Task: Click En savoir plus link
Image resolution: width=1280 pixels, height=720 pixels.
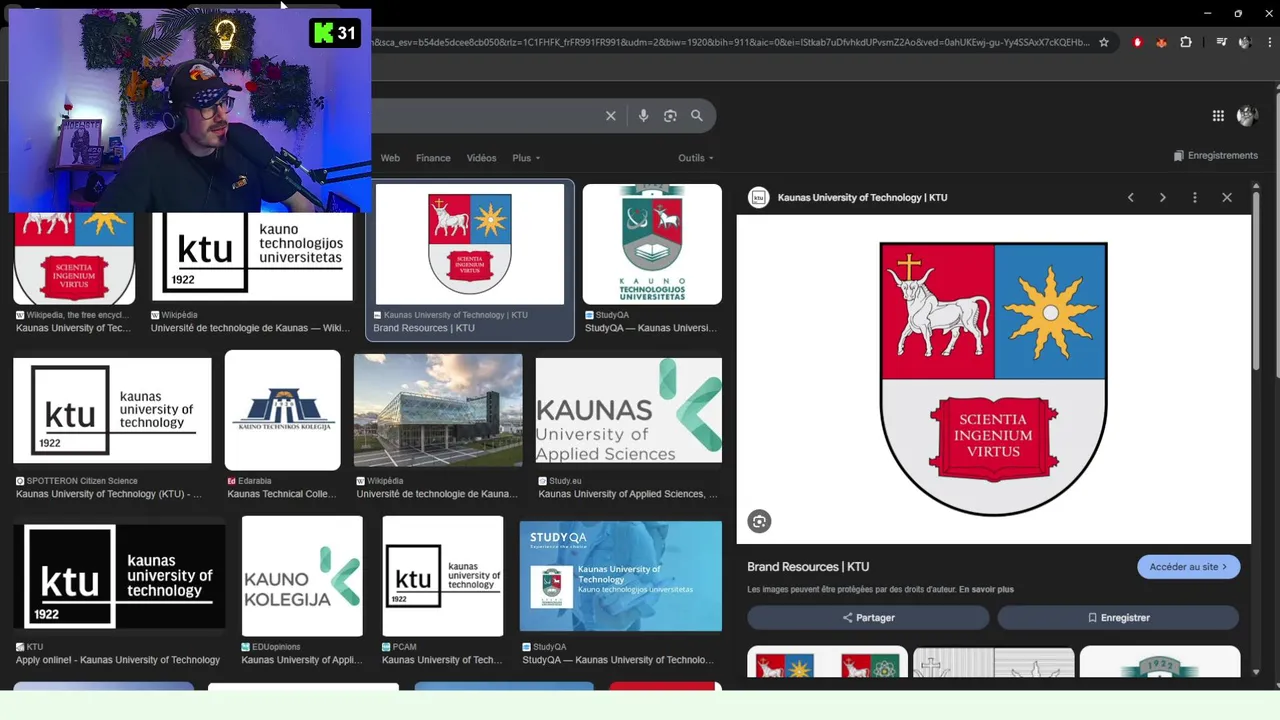Action: 986,590
